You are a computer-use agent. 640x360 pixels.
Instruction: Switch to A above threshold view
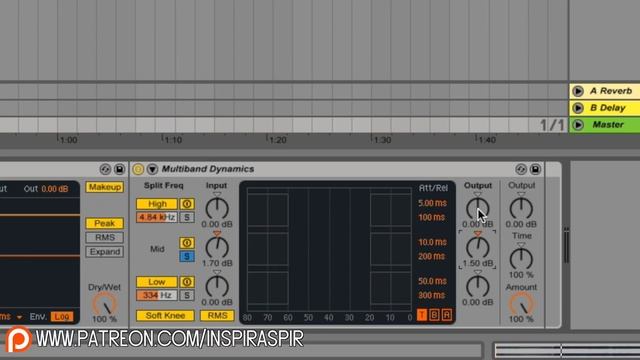[447, 315]
